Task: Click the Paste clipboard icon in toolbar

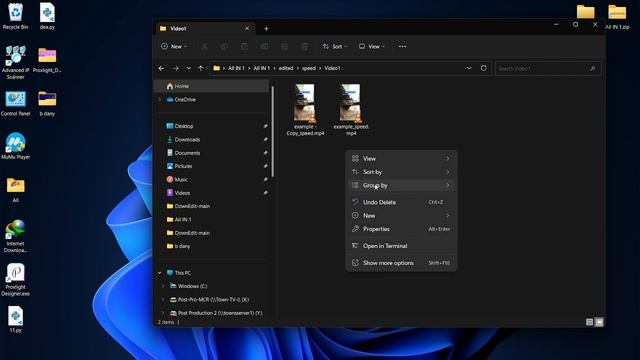Action: click(x=244, y=47)
